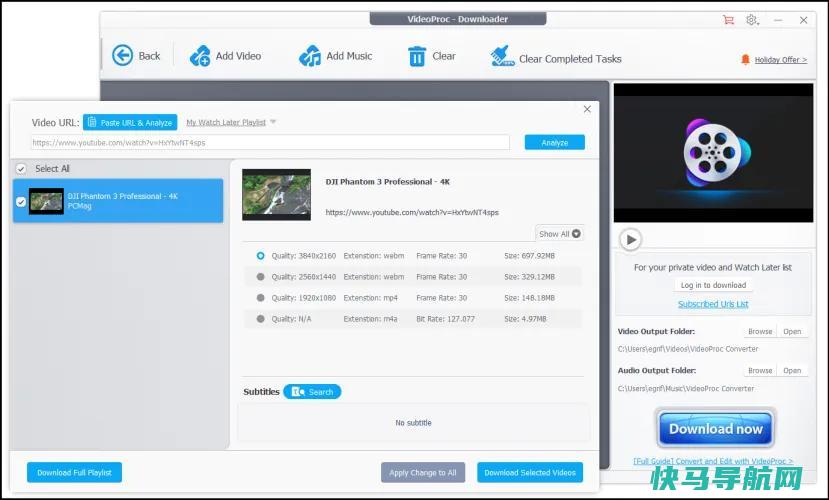Open the Audio Output Folder

point(792,371)
